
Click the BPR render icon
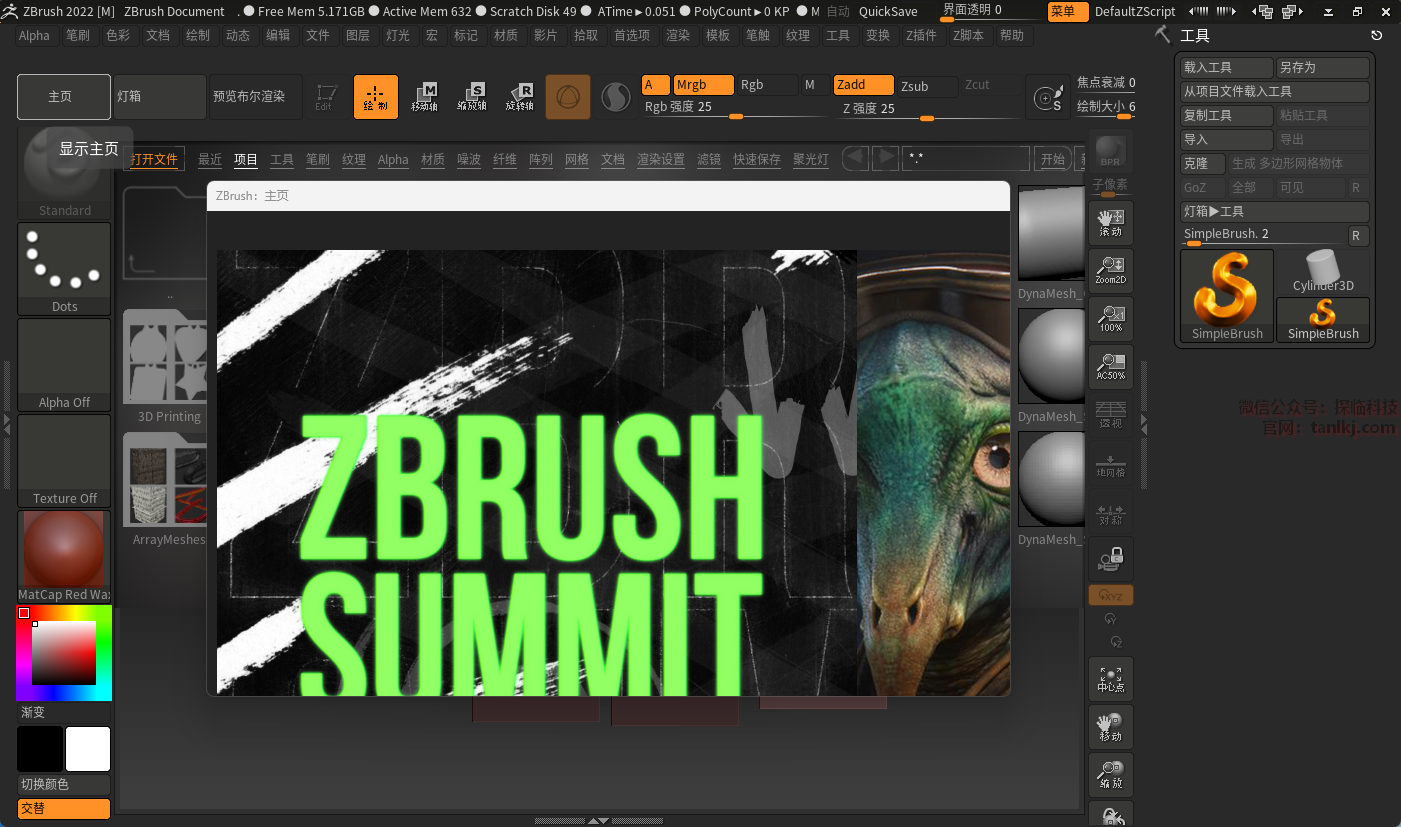[x=1110, y=152]
